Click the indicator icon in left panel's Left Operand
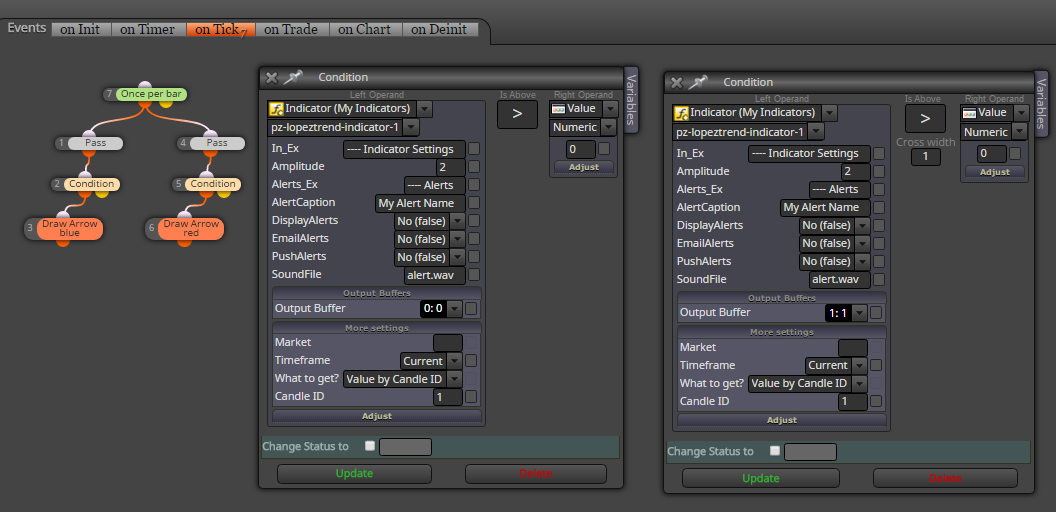The width and height of the screenshot is (1056, 512). (275, 108)
